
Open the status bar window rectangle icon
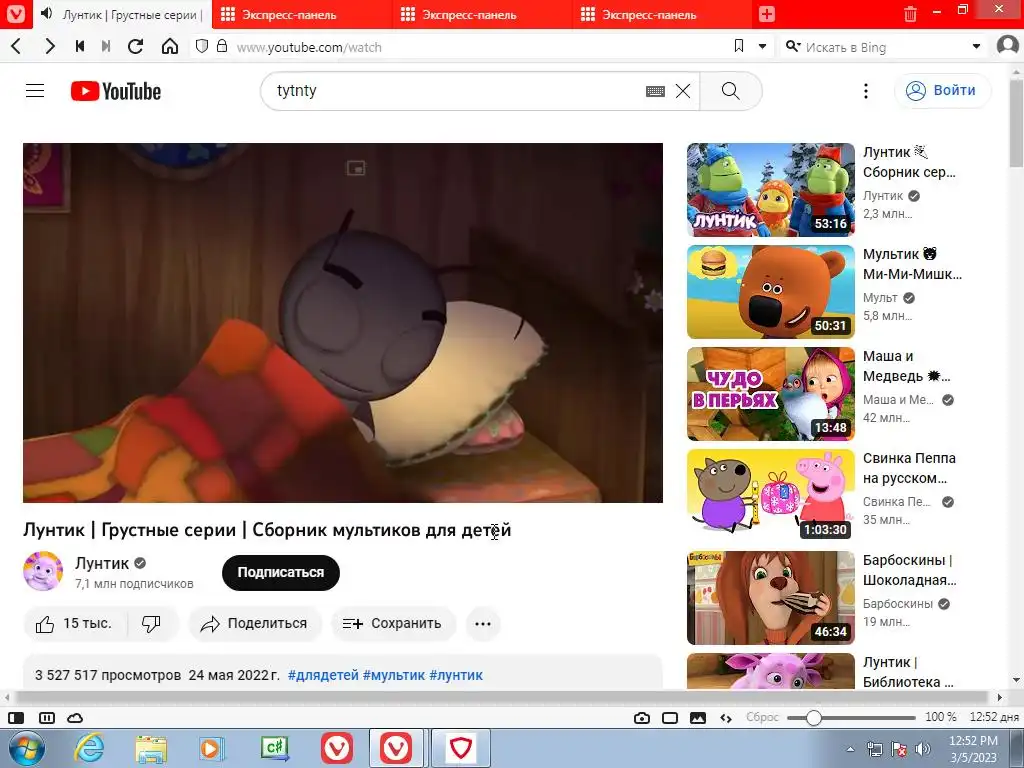coord(670,718)
